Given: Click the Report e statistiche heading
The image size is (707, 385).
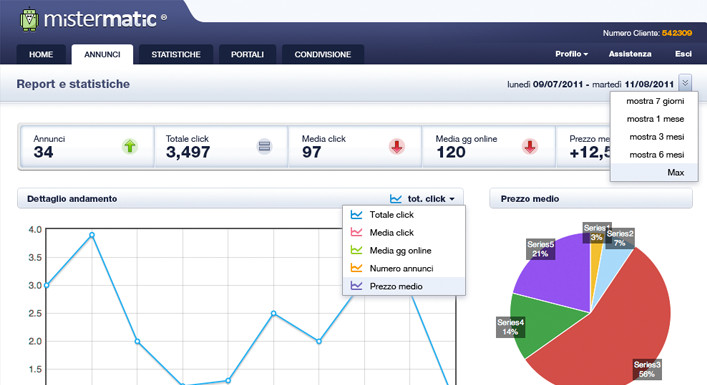Looking at the screenshot, I should coord(73,84).
